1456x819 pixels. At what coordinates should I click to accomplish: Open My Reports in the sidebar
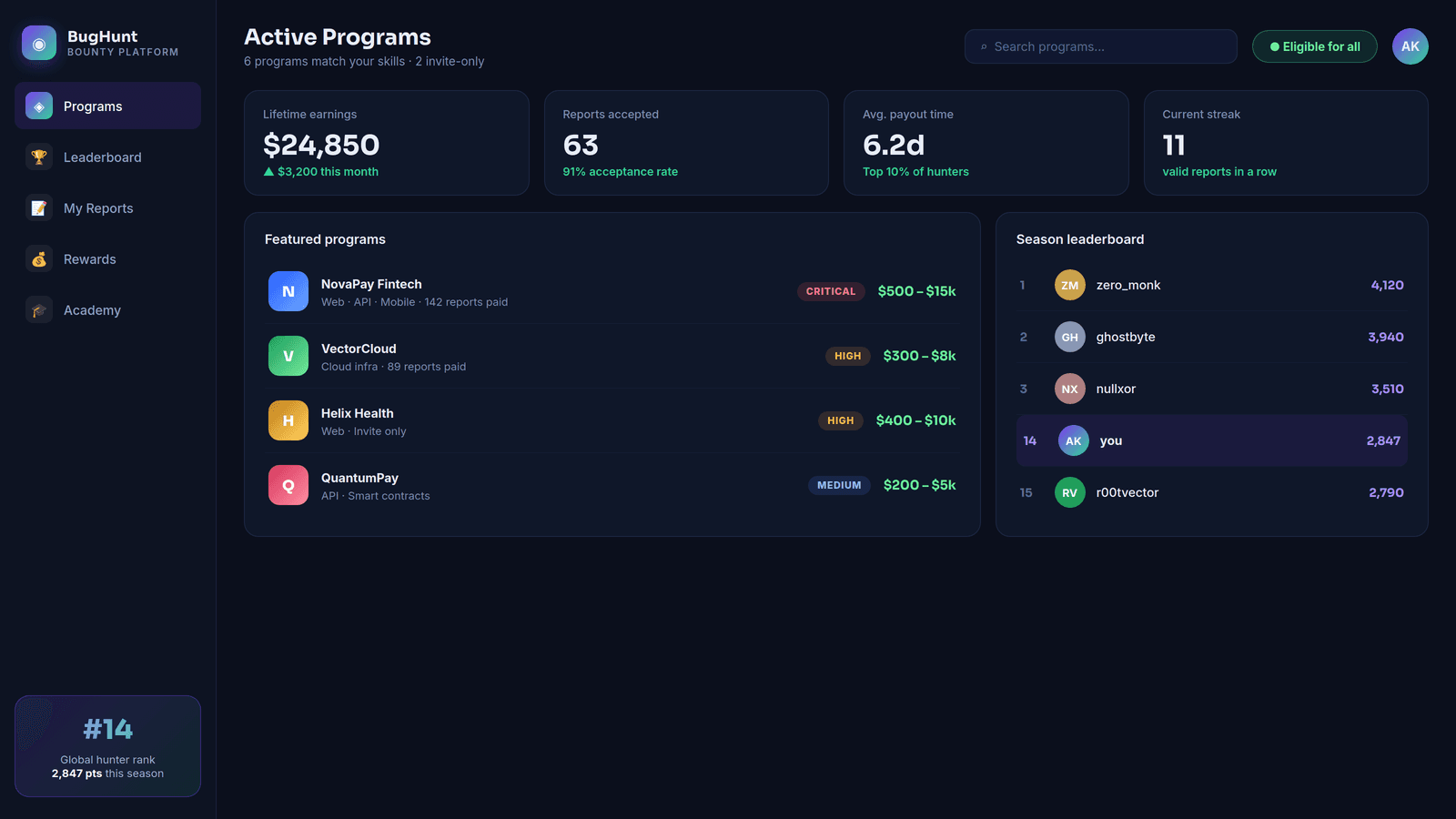(107, 208)
